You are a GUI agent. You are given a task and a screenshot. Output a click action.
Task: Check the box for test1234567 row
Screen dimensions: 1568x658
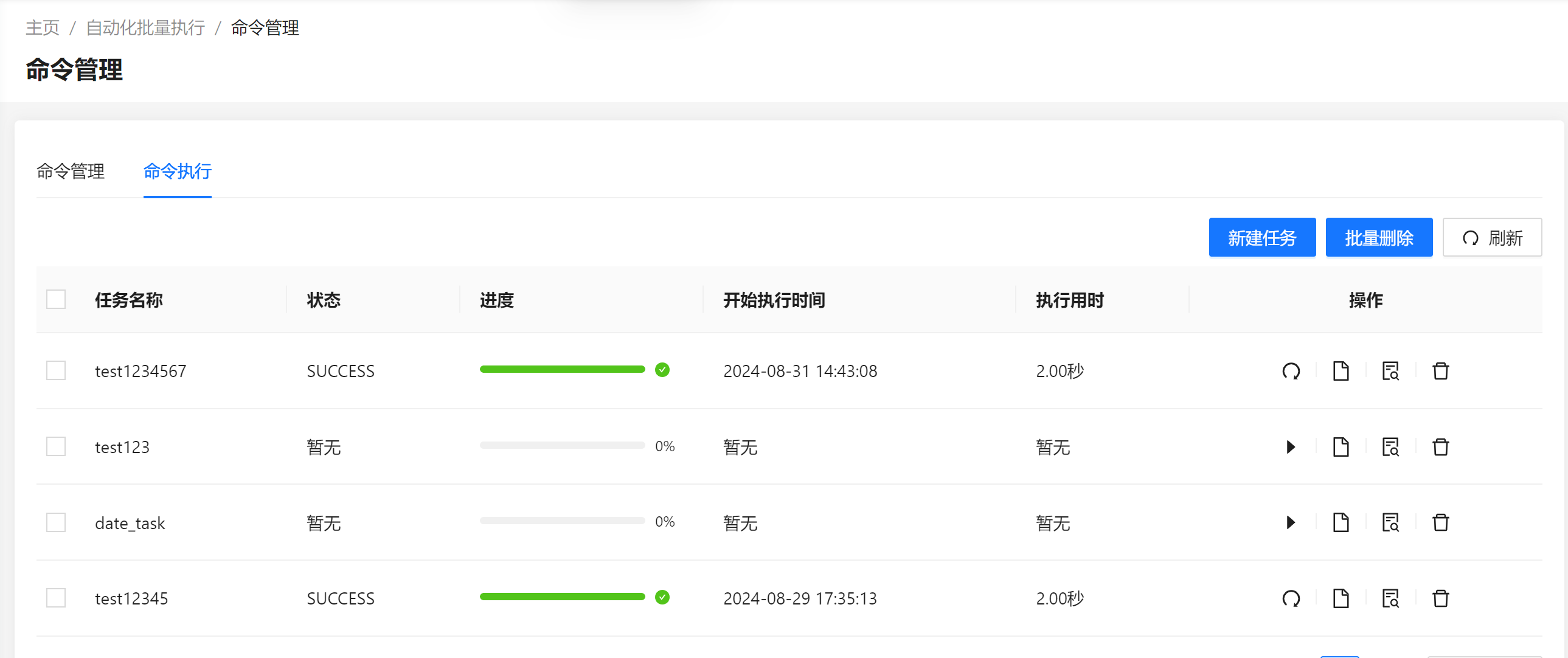pos(56,371)
